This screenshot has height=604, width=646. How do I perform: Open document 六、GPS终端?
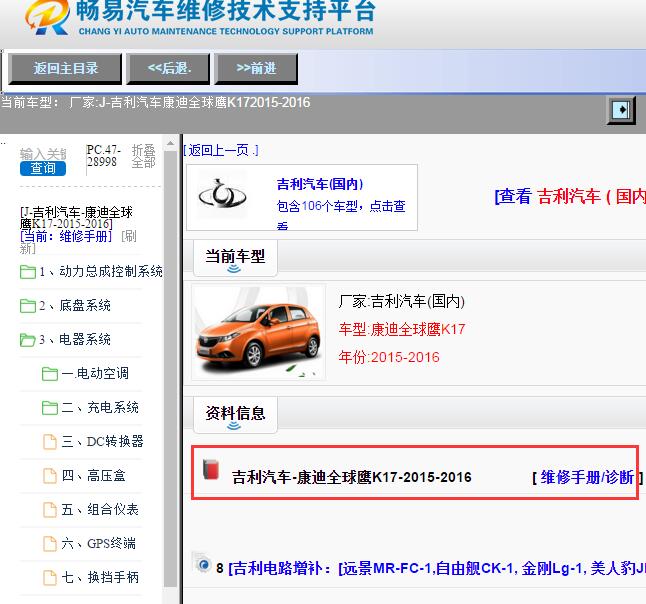click(x=98, y=543)
